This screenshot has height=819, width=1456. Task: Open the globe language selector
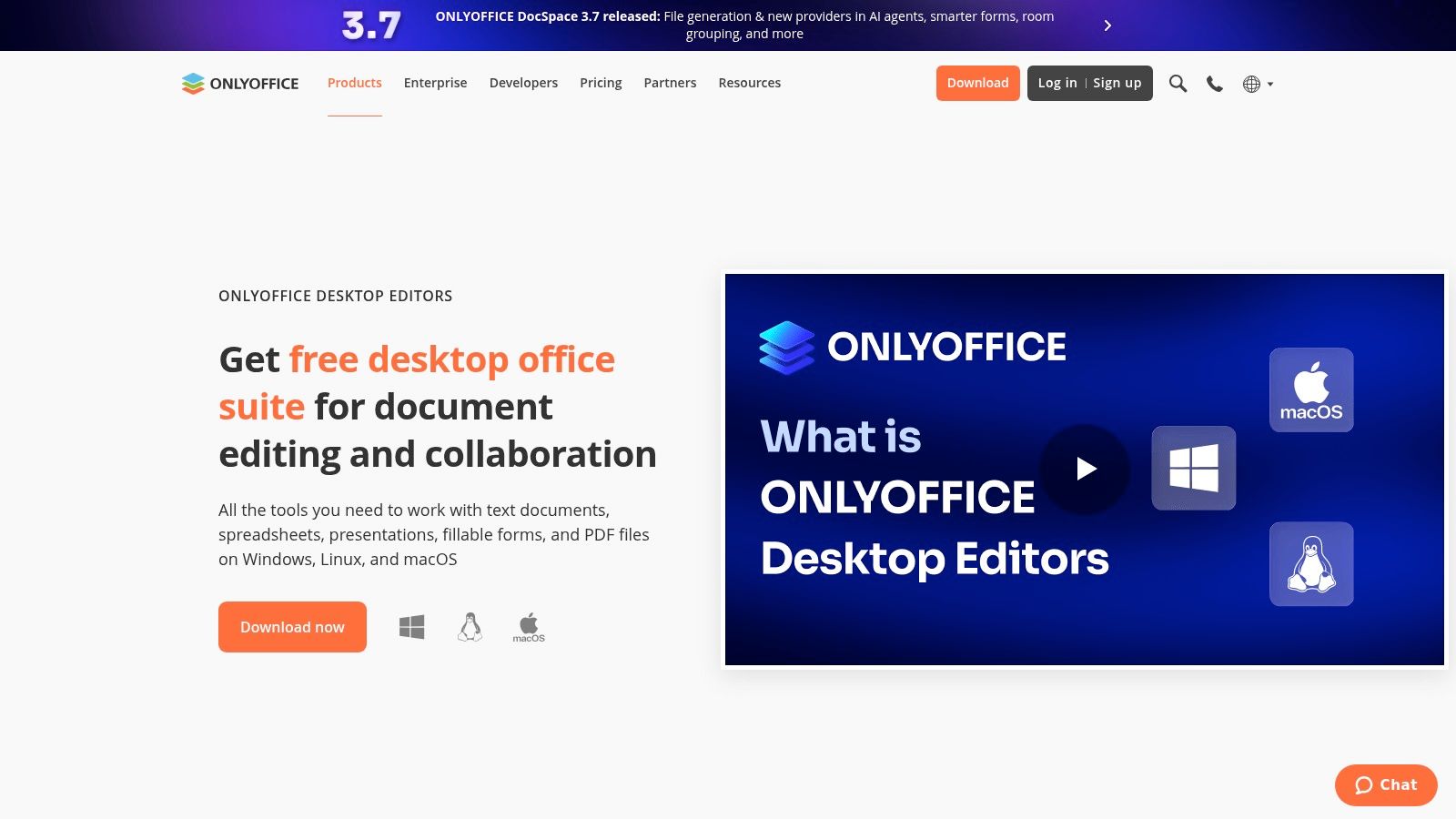coord(1258,84)
